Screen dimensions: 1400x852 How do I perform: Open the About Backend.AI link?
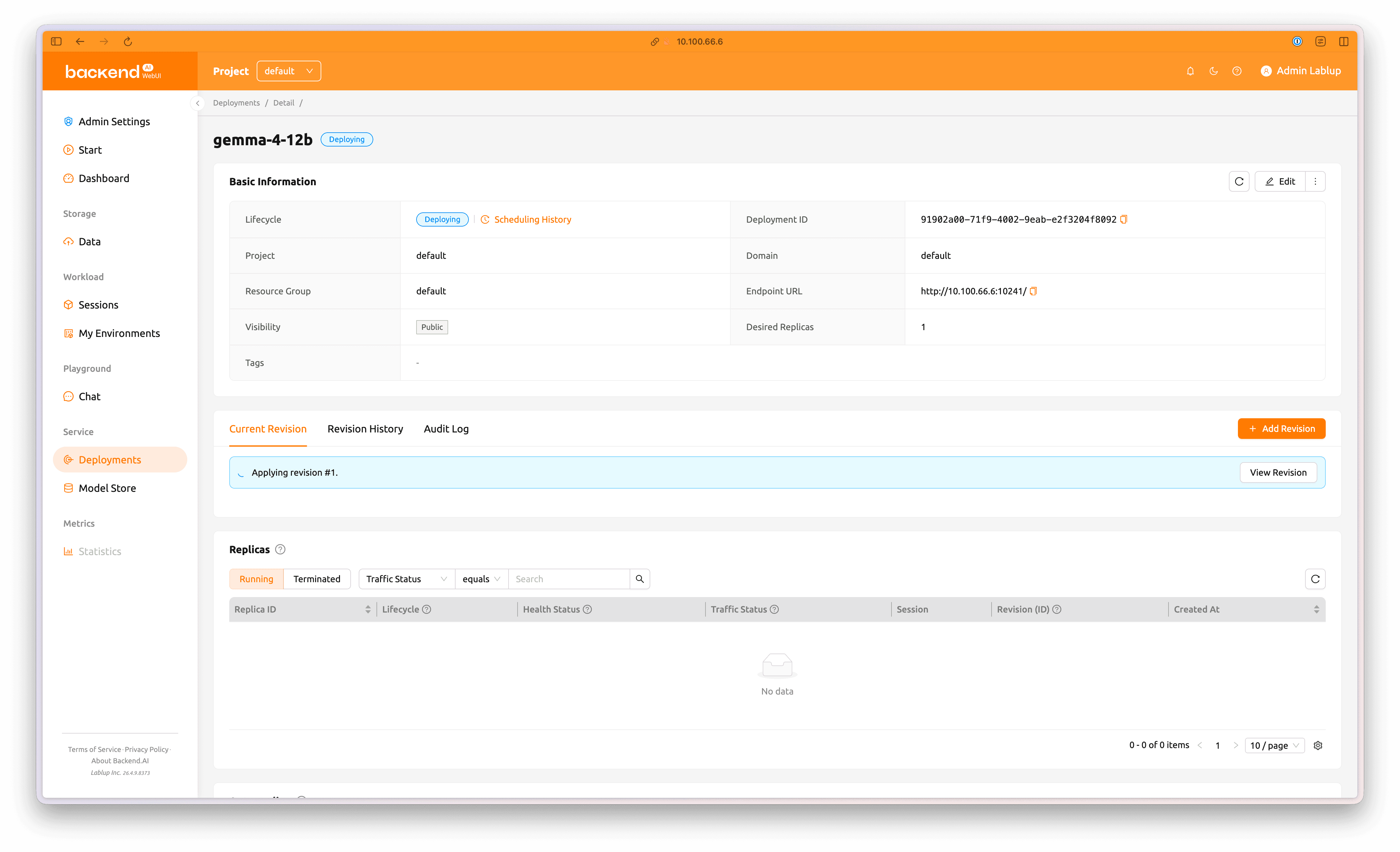tap(120, 761)
